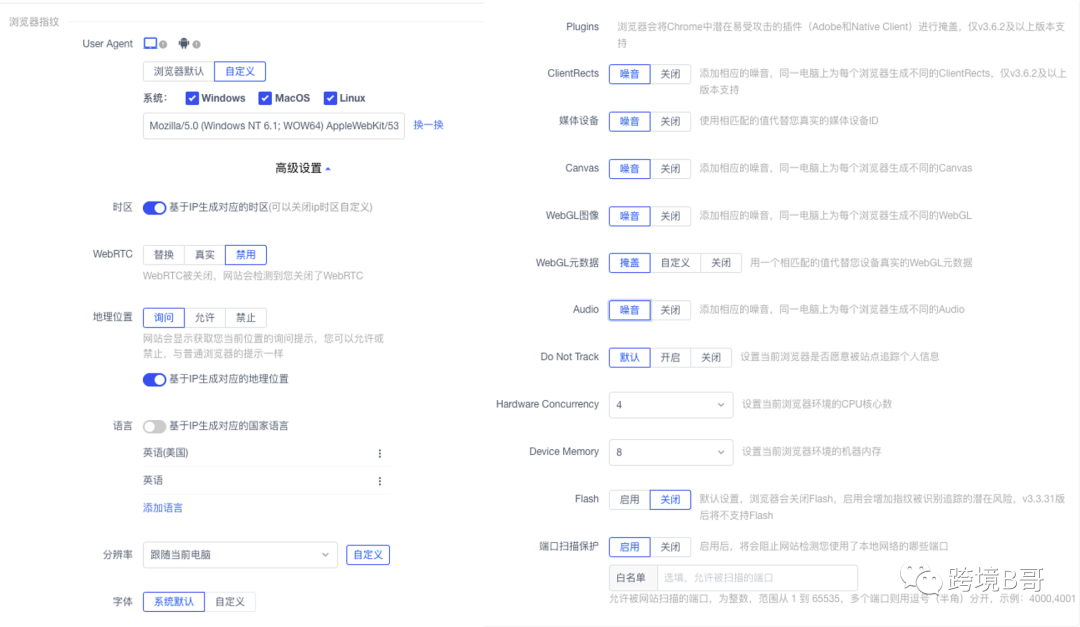Viewport: 1080px width, 627px height.
Task: Set 端口扫描保护 to 启用
Action: (x=630, y=547)
